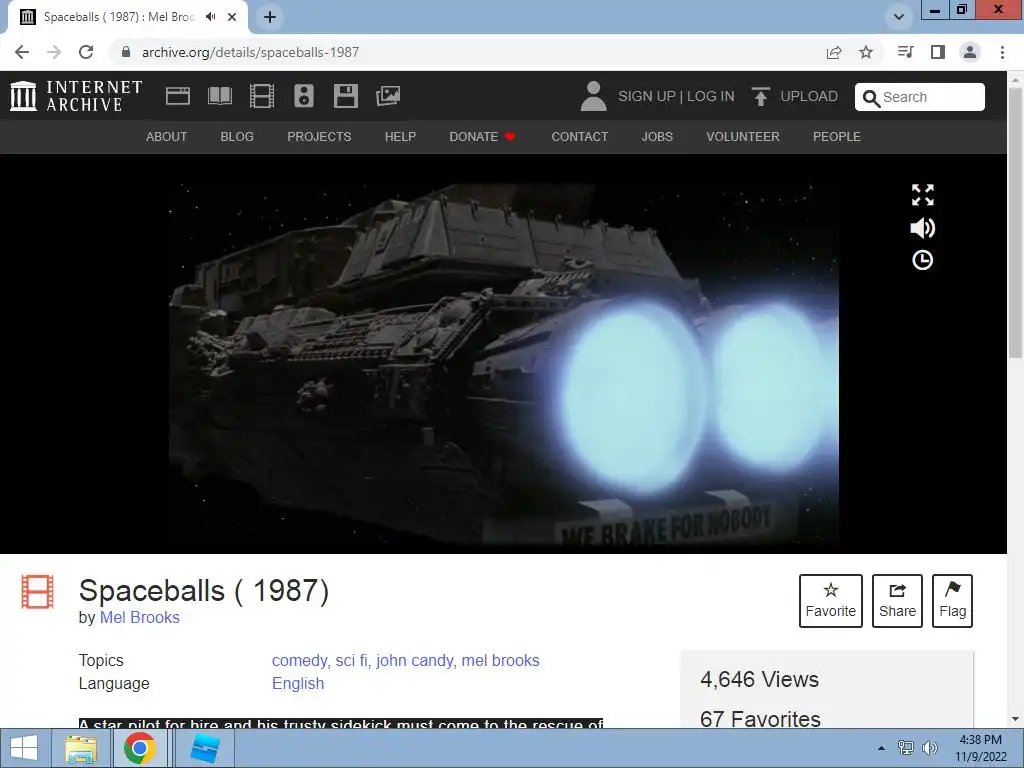Click the SIGN UP link

pos(647,97)
